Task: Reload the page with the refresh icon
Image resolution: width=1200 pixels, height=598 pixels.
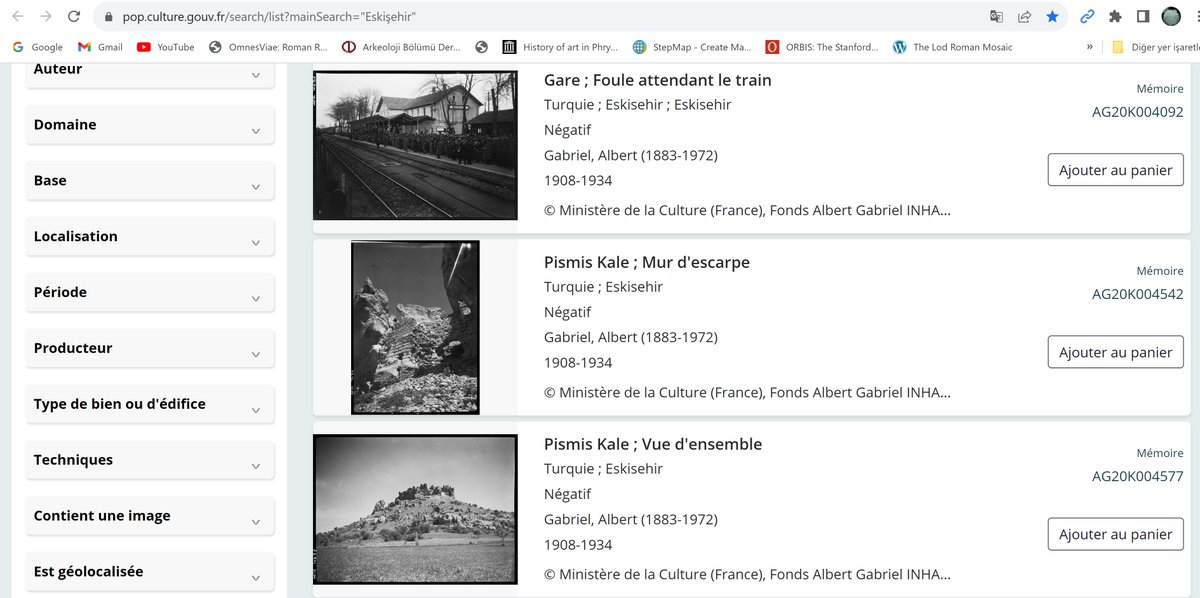Action: click(73, 17)
